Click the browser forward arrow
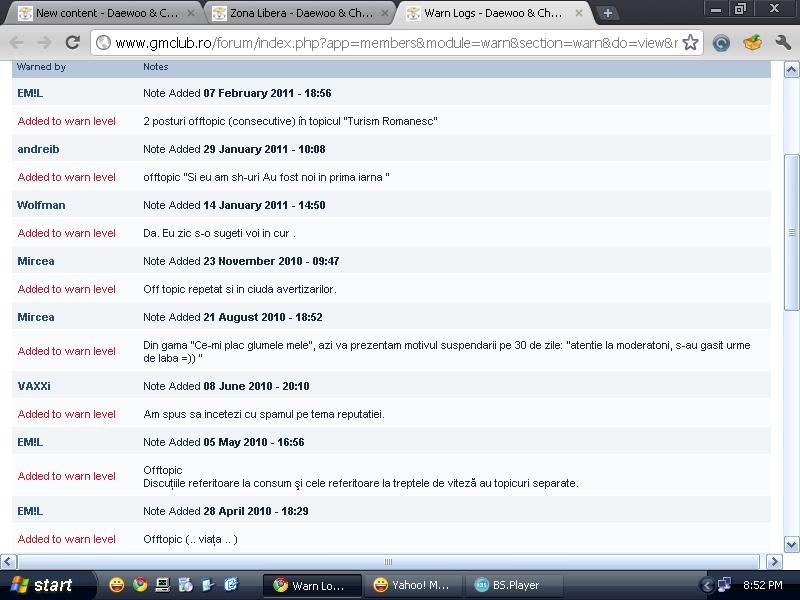Viewport: 800px width, 600px height. pos(44,43)
